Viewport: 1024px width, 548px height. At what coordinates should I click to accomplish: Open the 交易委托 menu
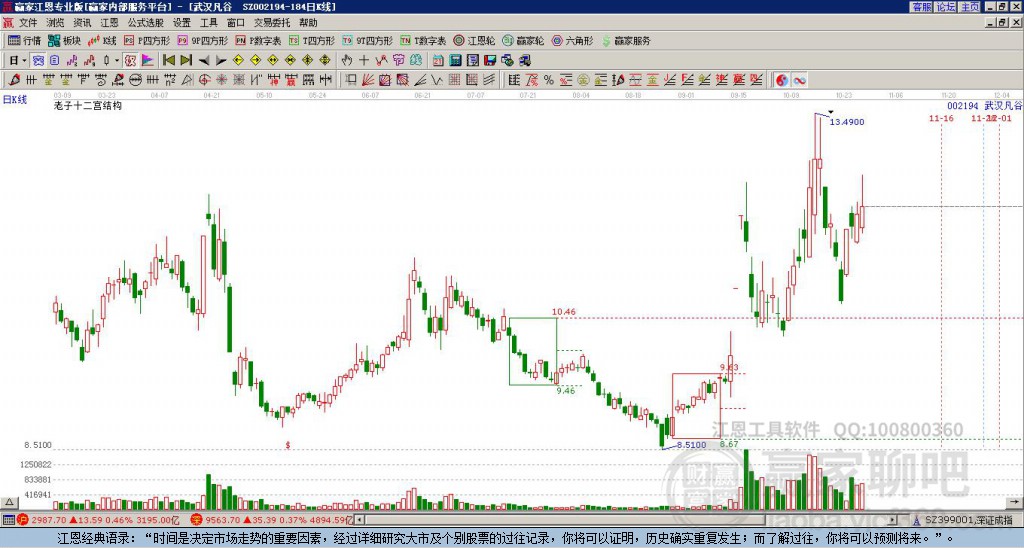pos(272,23)
